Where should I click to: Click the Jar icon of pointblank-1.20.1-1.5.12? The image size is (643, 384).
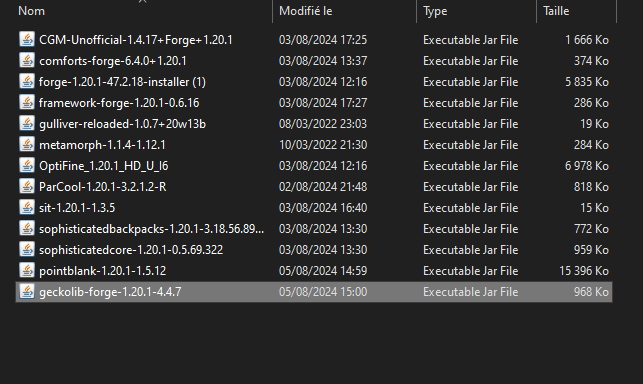click(x=27, y=270)
